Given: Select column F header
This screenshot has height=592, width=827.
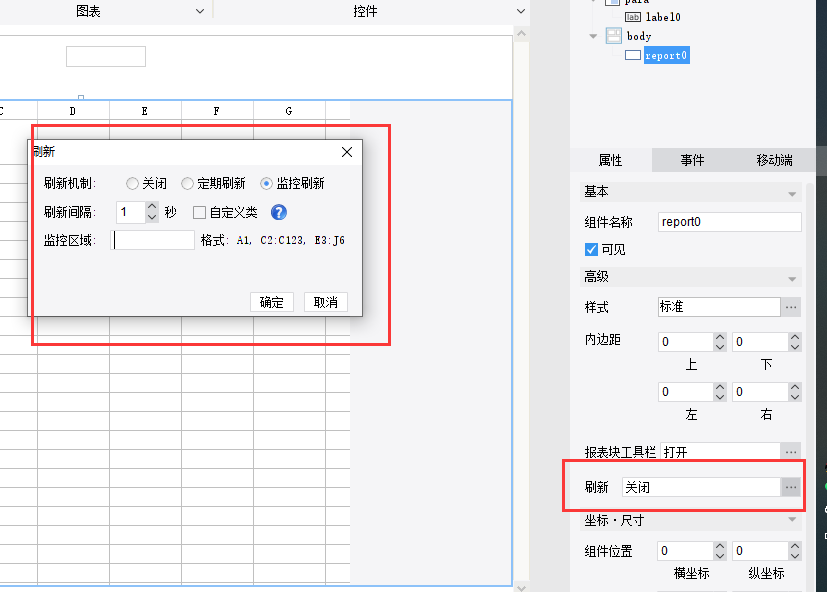Looking at the screenshot, I should (217, 111).
